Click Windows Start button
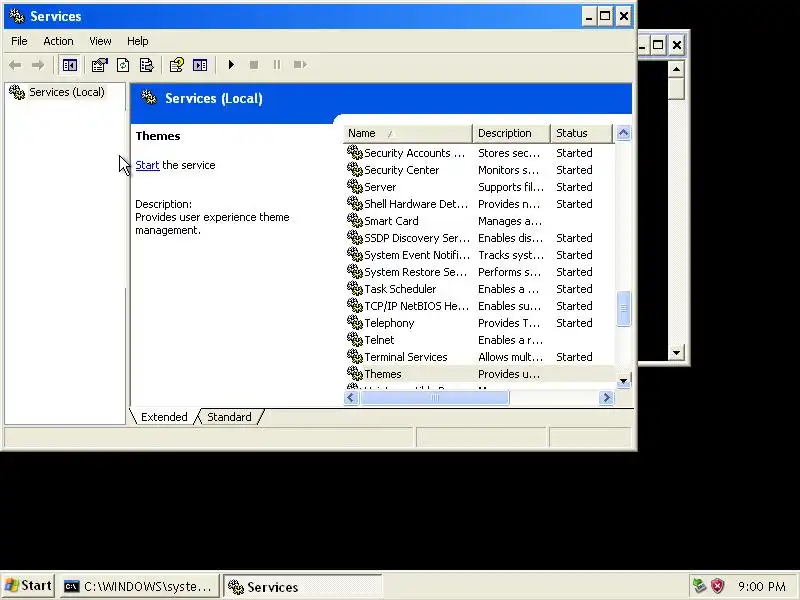 [28, 586]
